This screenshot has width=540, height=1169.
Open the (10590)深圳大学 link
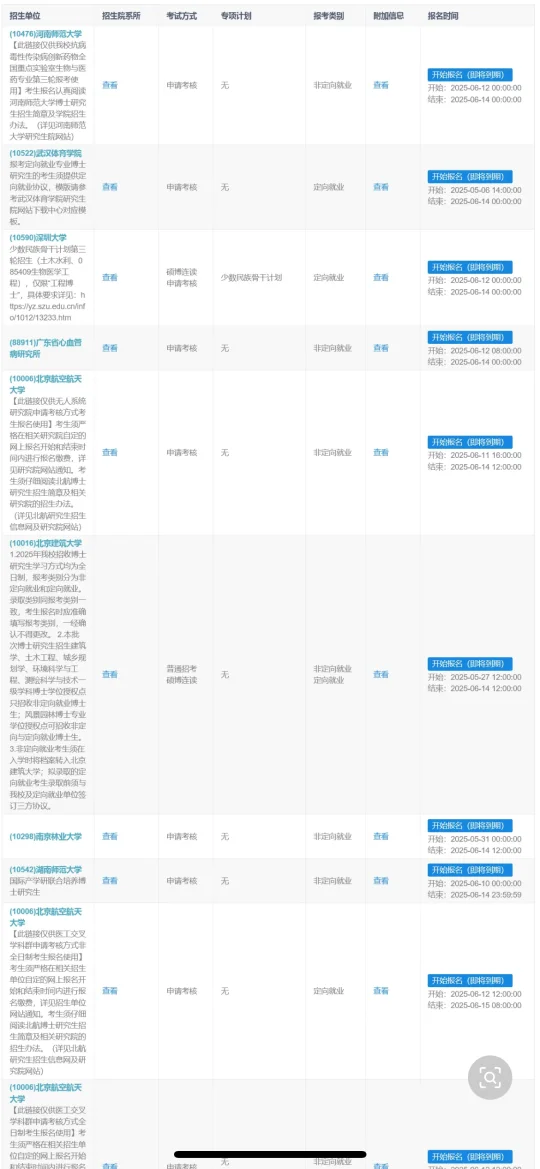[x=38, y=238]
